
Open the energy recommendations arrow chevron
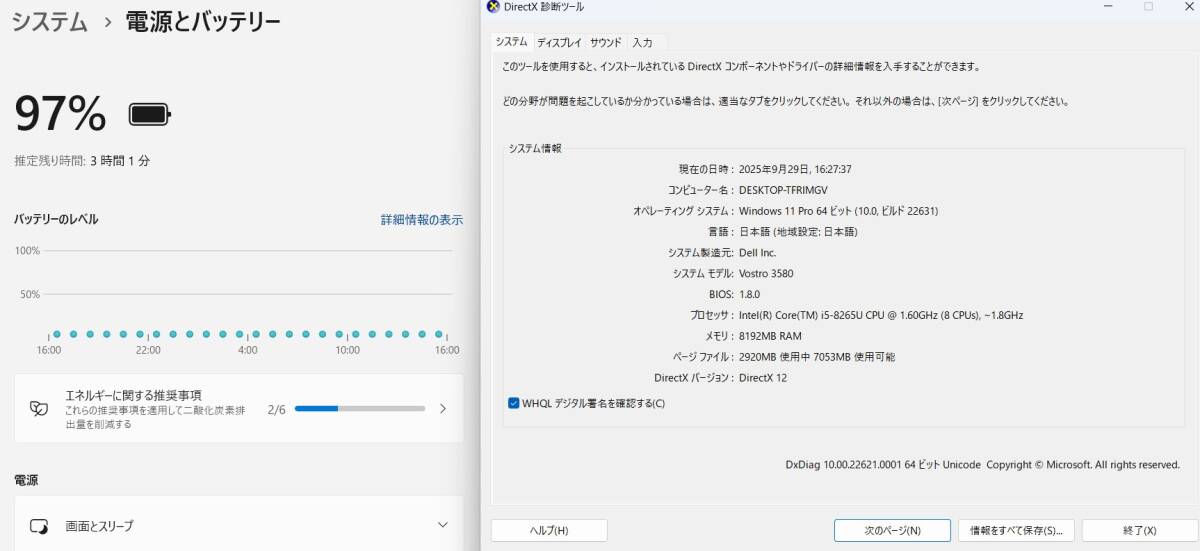[443, 408]
